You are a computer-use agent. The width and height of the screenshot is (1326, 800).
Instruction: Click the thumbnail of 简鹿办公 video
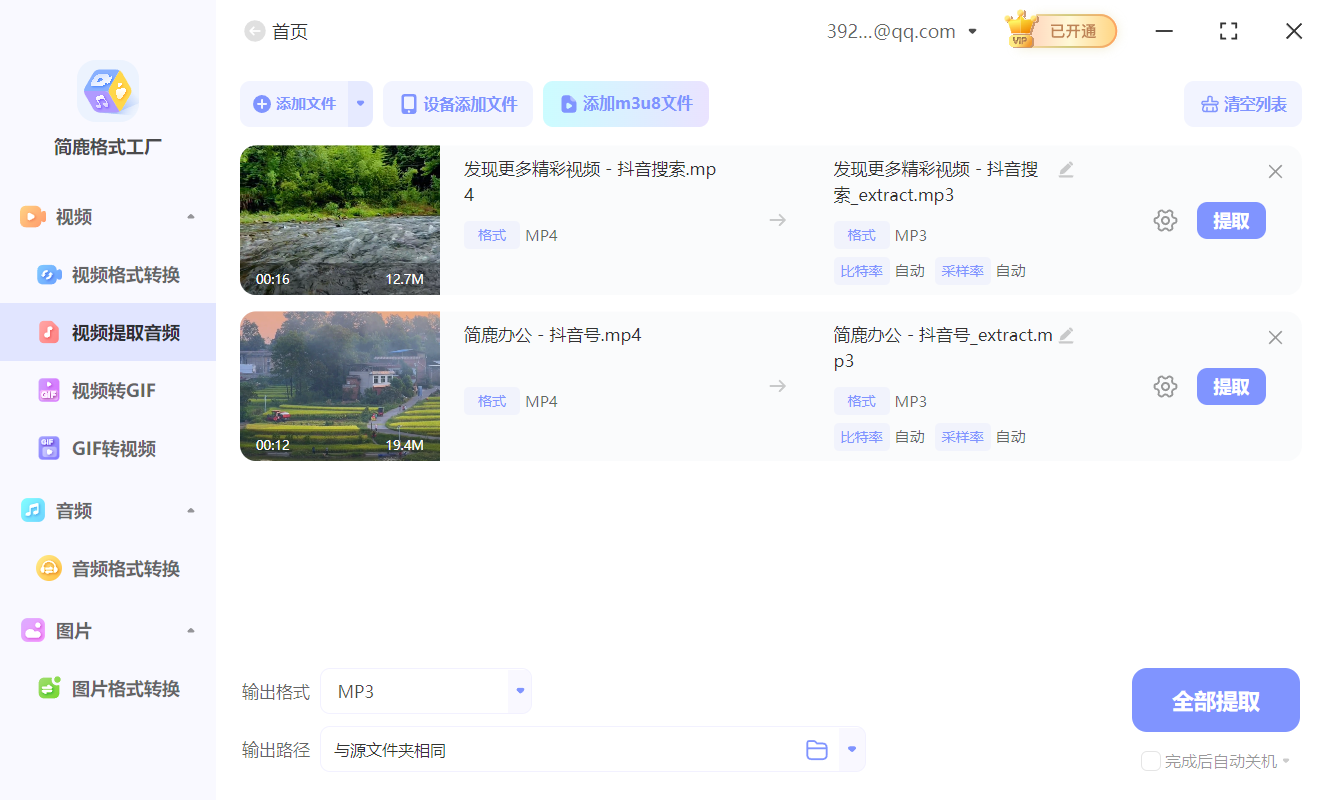click(x=340, y=386)
